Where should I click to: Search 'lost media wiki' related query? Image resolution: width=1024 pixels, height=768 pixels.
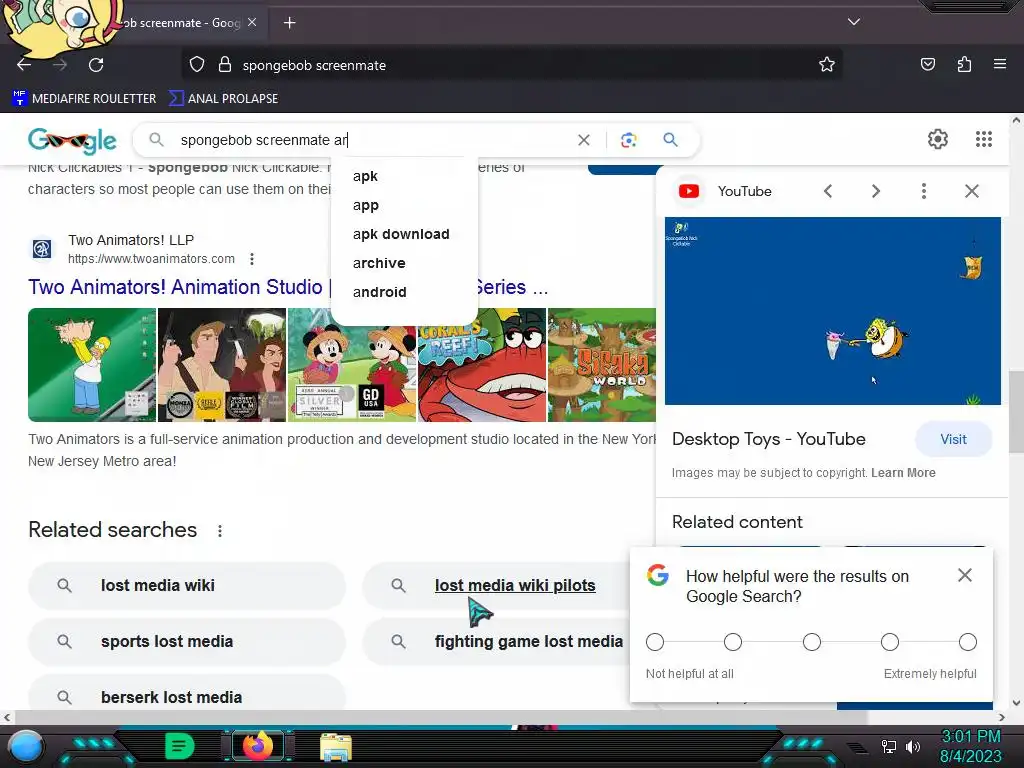(x=187, y=586)
